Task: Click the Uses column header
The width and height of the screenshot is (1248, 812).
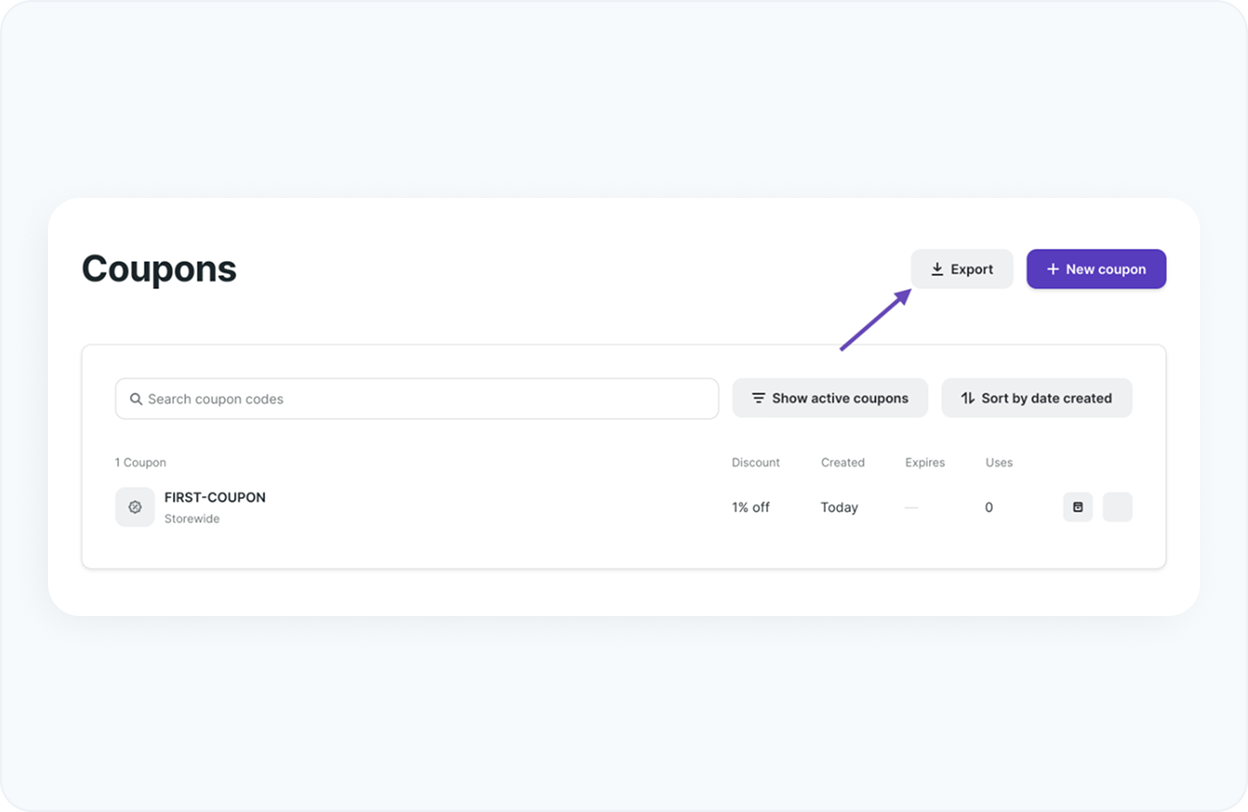Action: point(999,462)
